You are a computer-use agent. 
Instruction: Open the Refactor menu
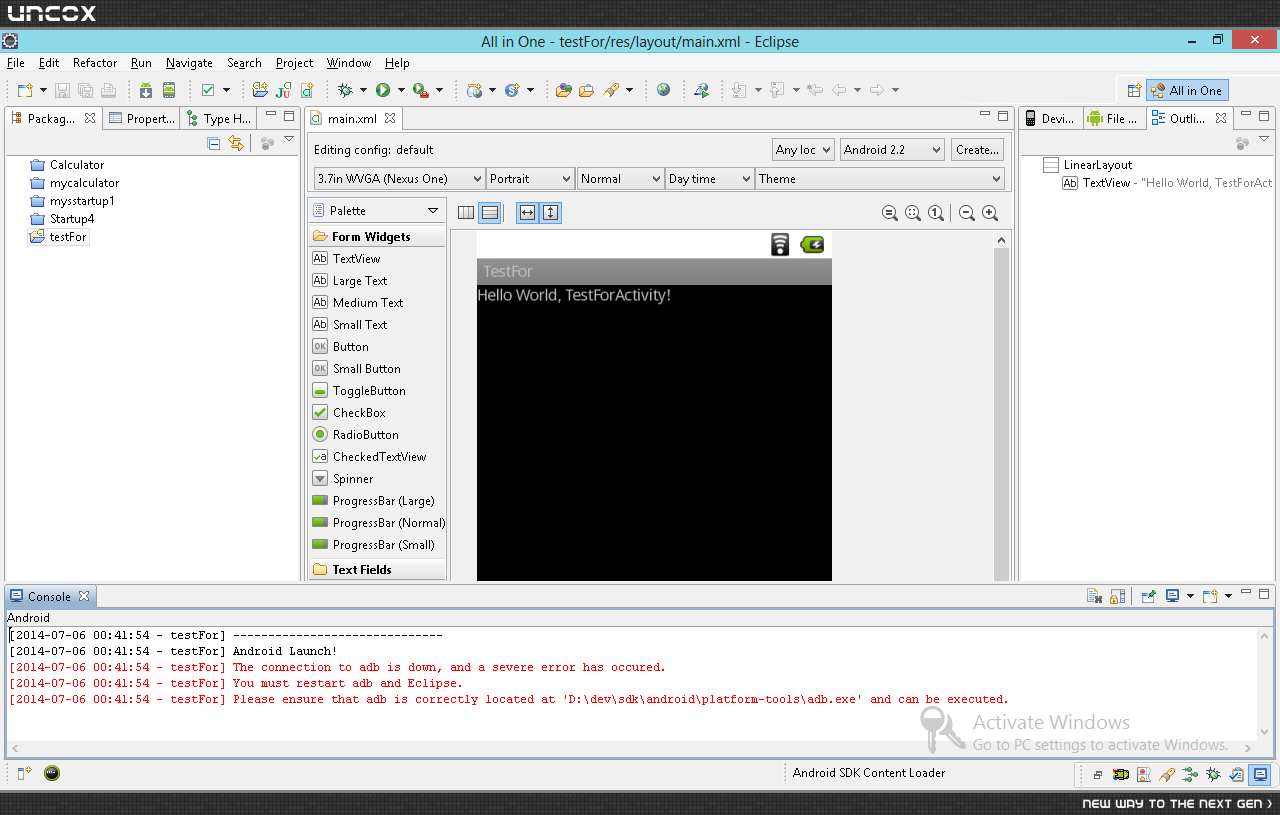(95, 63)
